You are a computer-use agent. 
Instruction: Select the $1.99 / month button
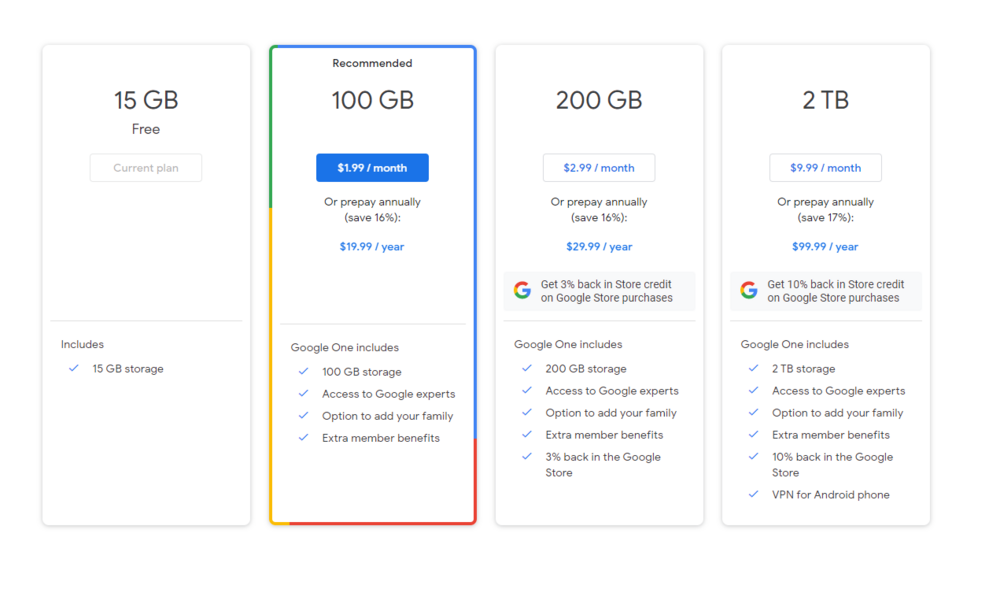(x=372, y=168)
